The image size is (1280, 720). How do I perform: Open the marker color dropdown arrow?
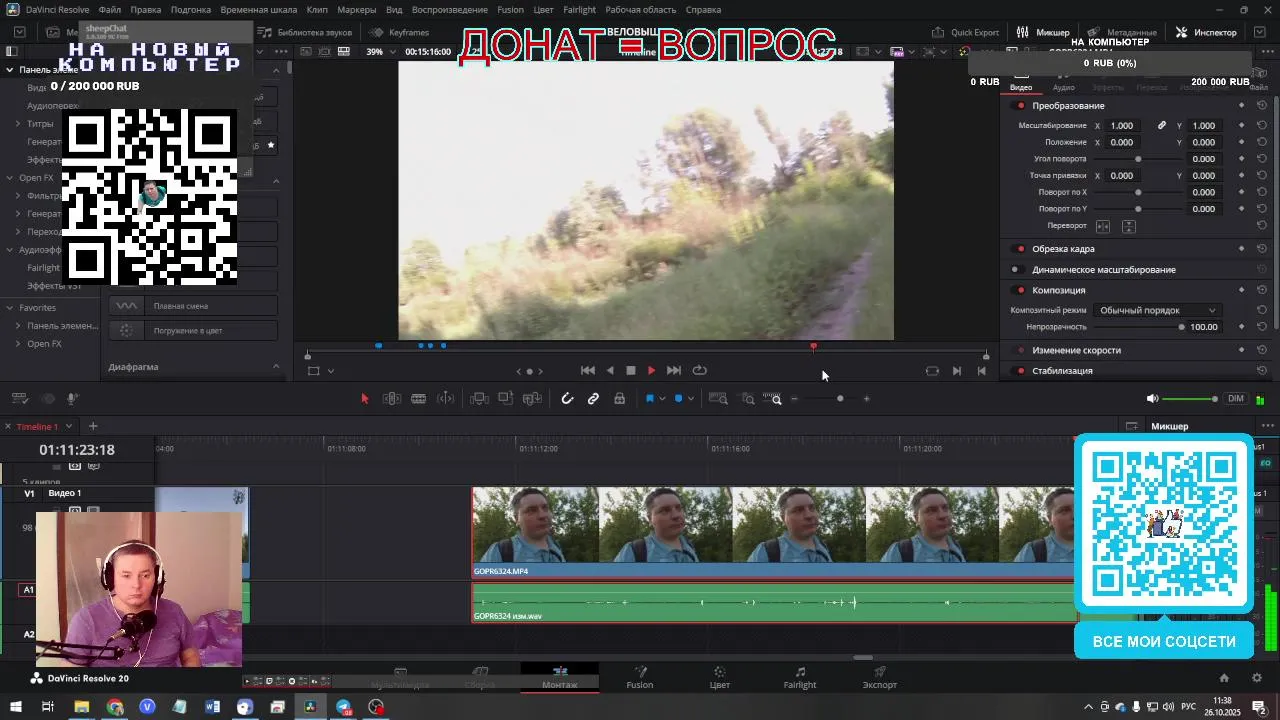pos(690,399)
